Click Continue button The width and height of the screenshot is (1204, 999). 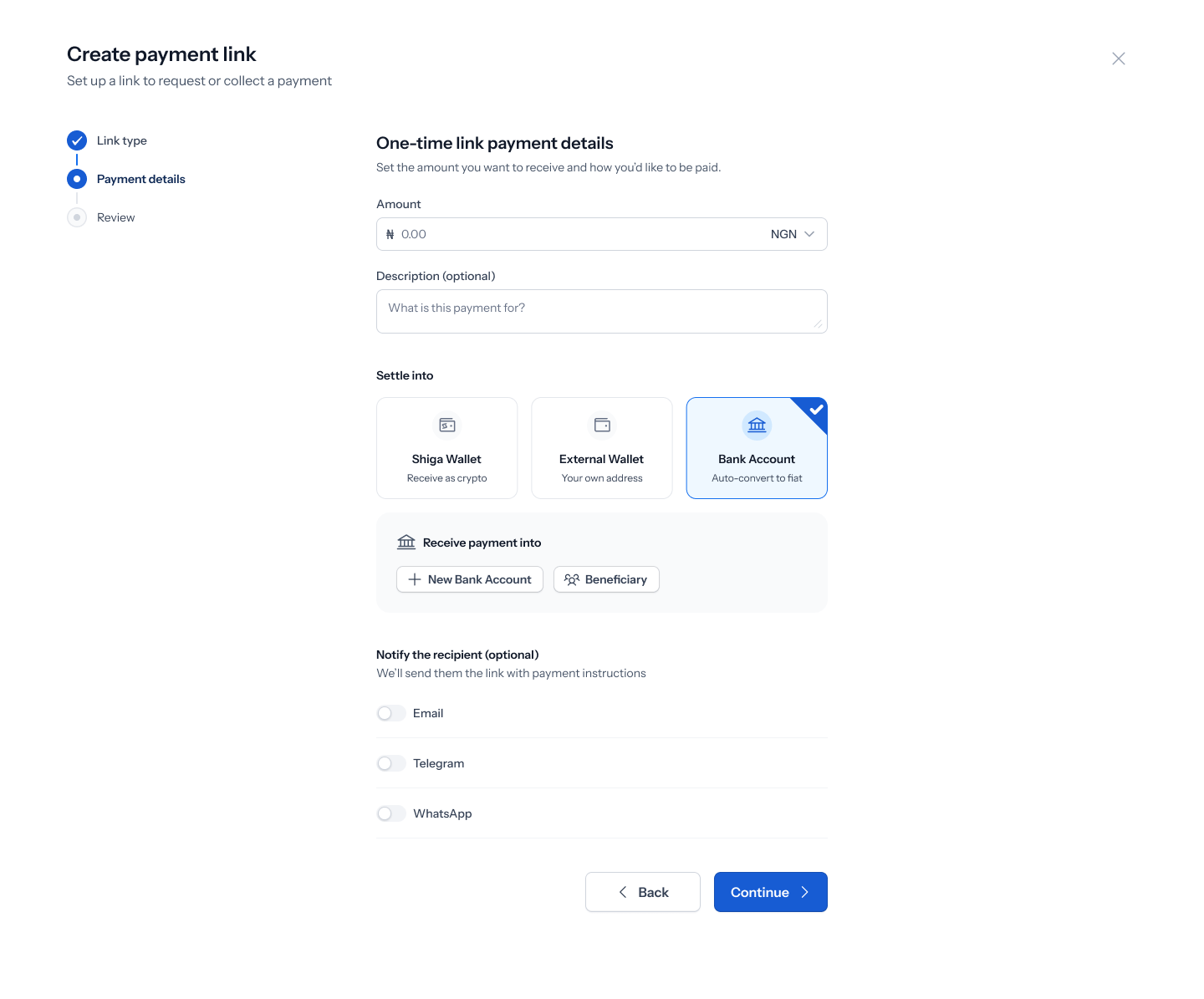tap(771, 892)
